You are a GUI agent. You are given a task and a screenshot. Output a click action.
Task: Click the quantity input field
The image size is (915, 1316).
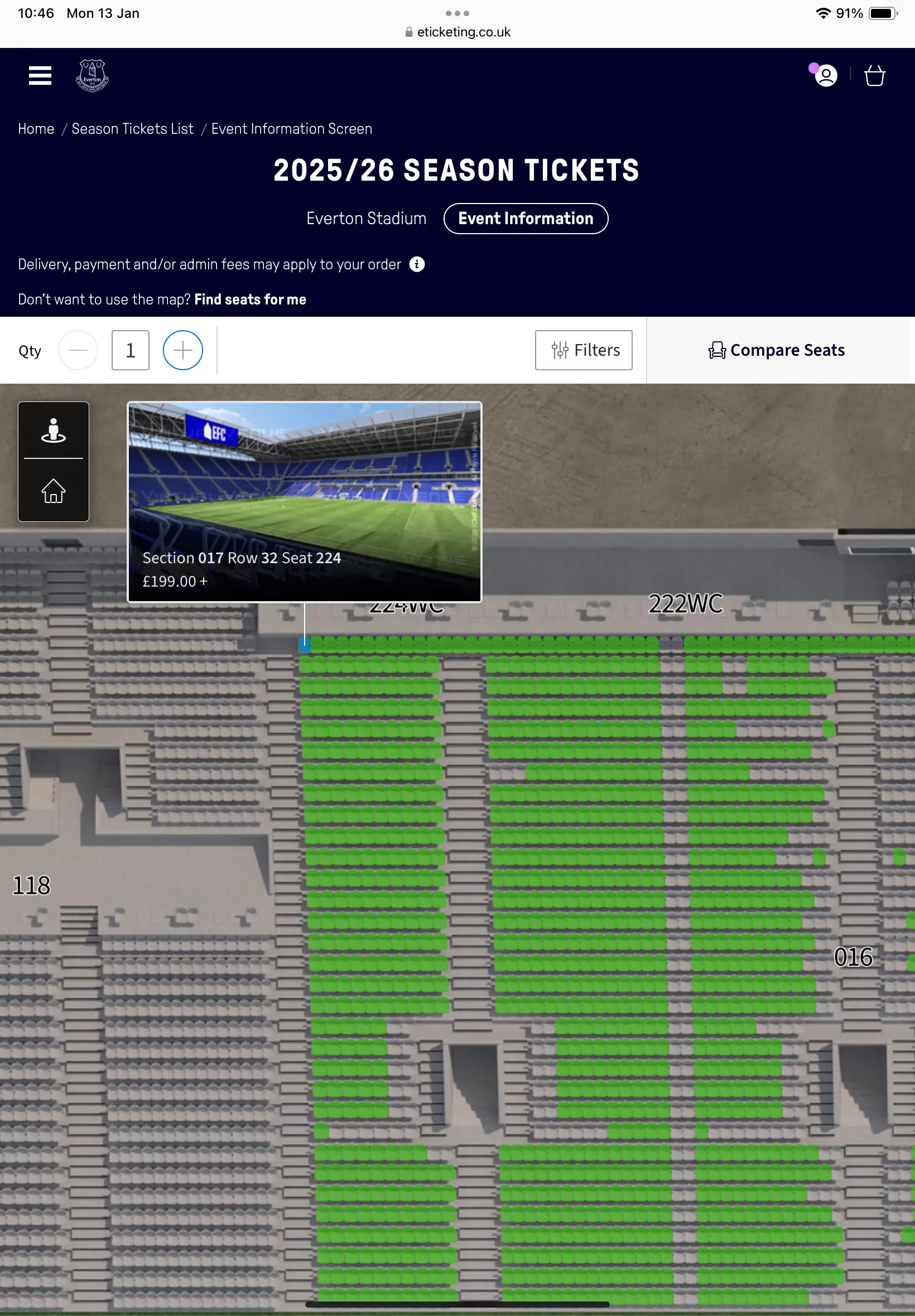point(130,350)
